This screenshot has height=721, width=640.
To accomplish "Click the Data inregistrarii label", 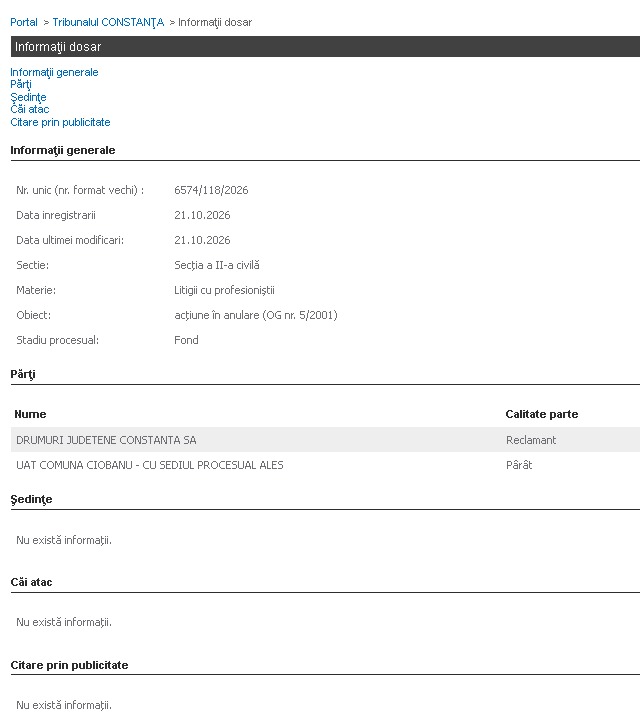I will [x=56, y=215].
